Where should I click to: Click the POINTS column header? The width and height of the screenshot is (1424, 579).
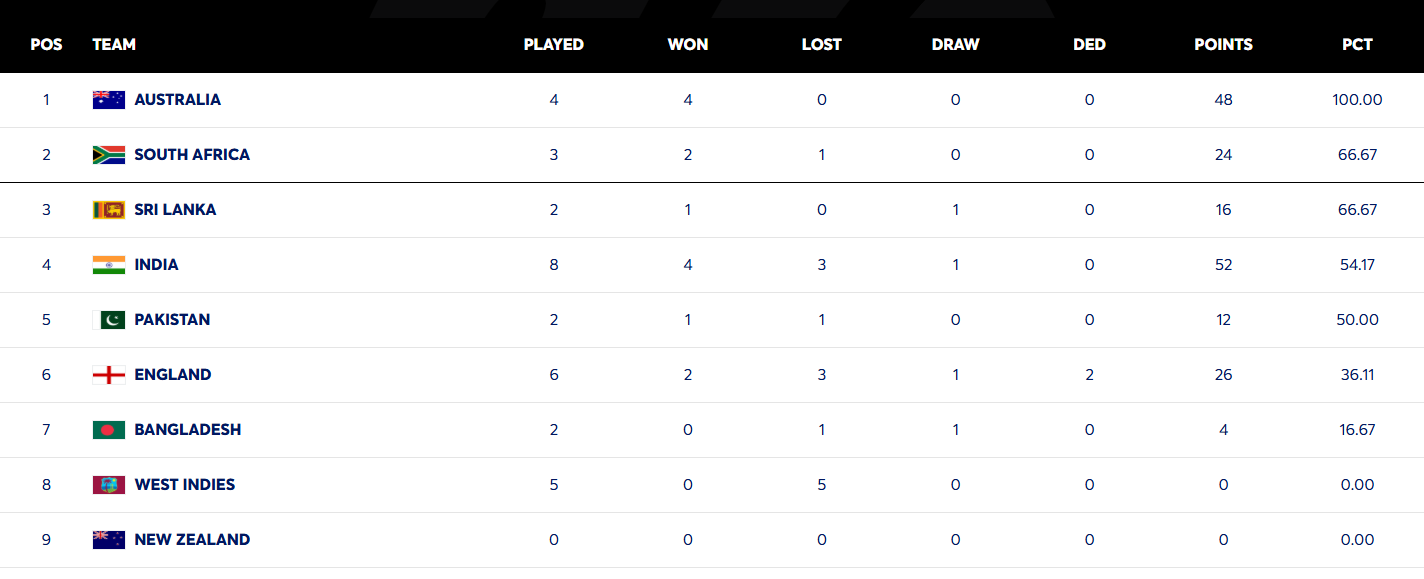[1223, 45]
